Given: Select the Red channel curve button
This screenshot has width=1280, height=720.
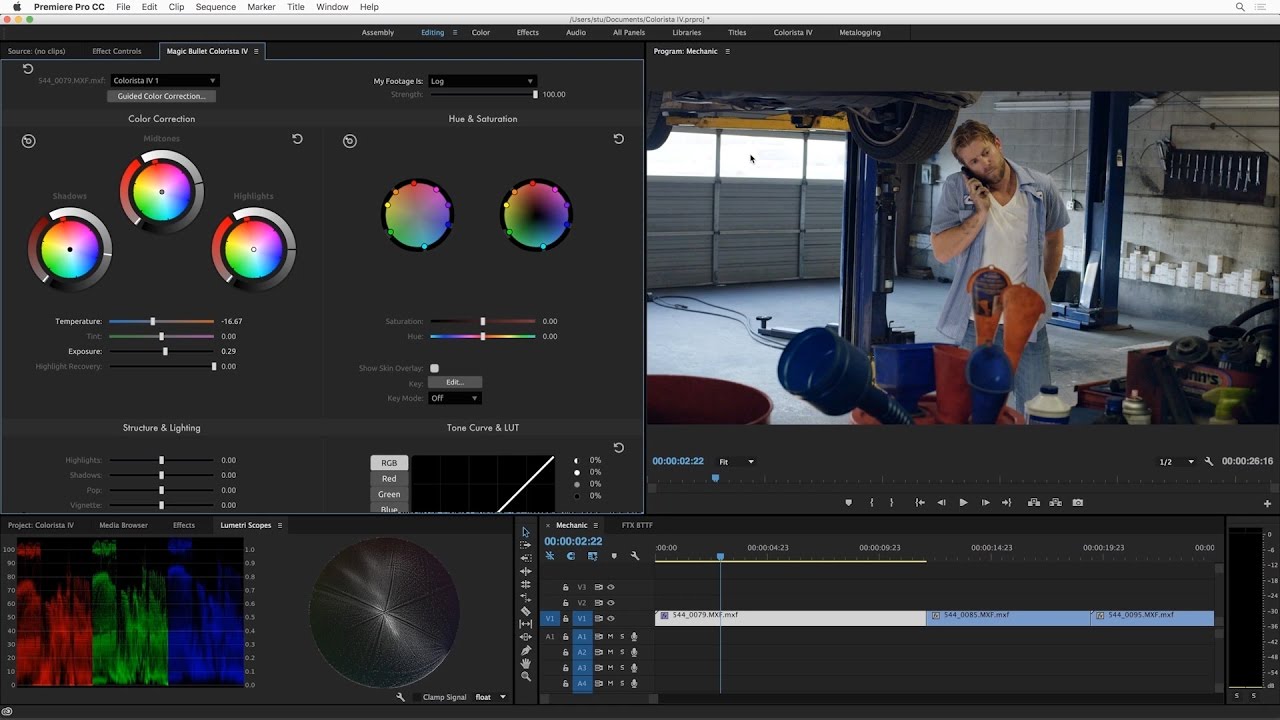Looking at the screenshot, I should click(x=389, y=479).
